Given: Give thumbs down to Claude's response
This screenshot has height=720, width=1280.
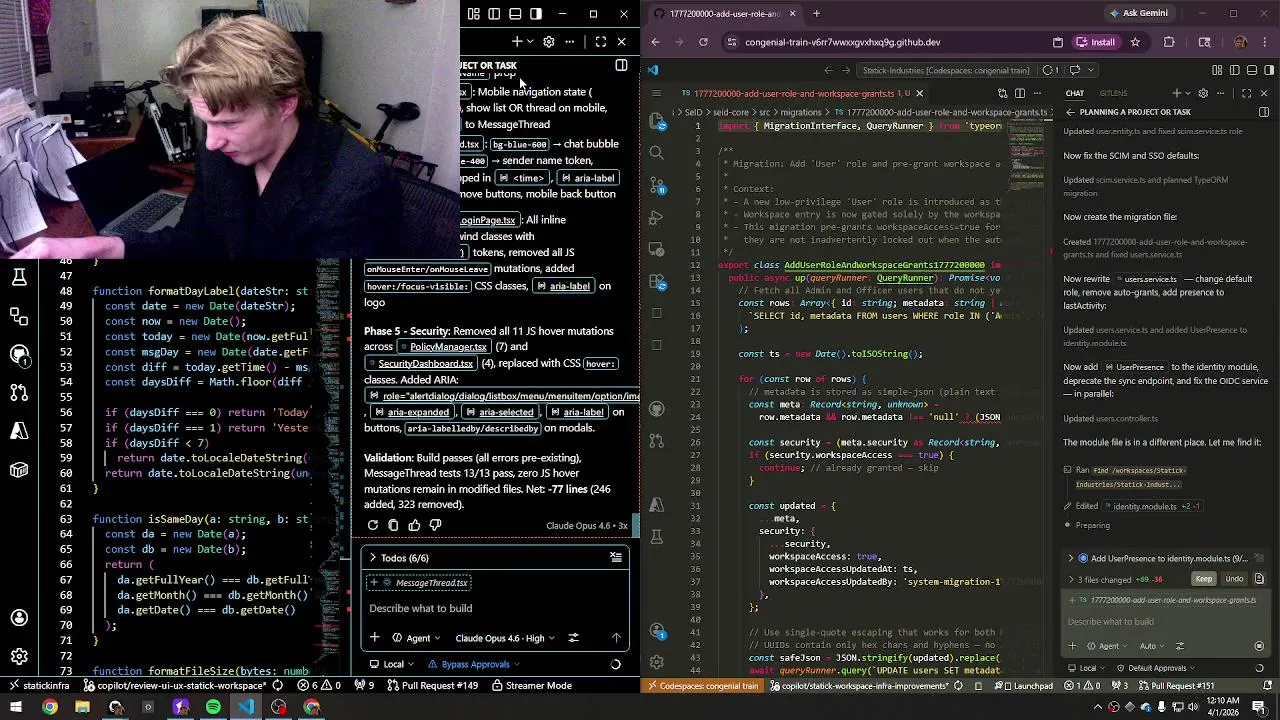Looking at the screenshot, I should 435,525.
